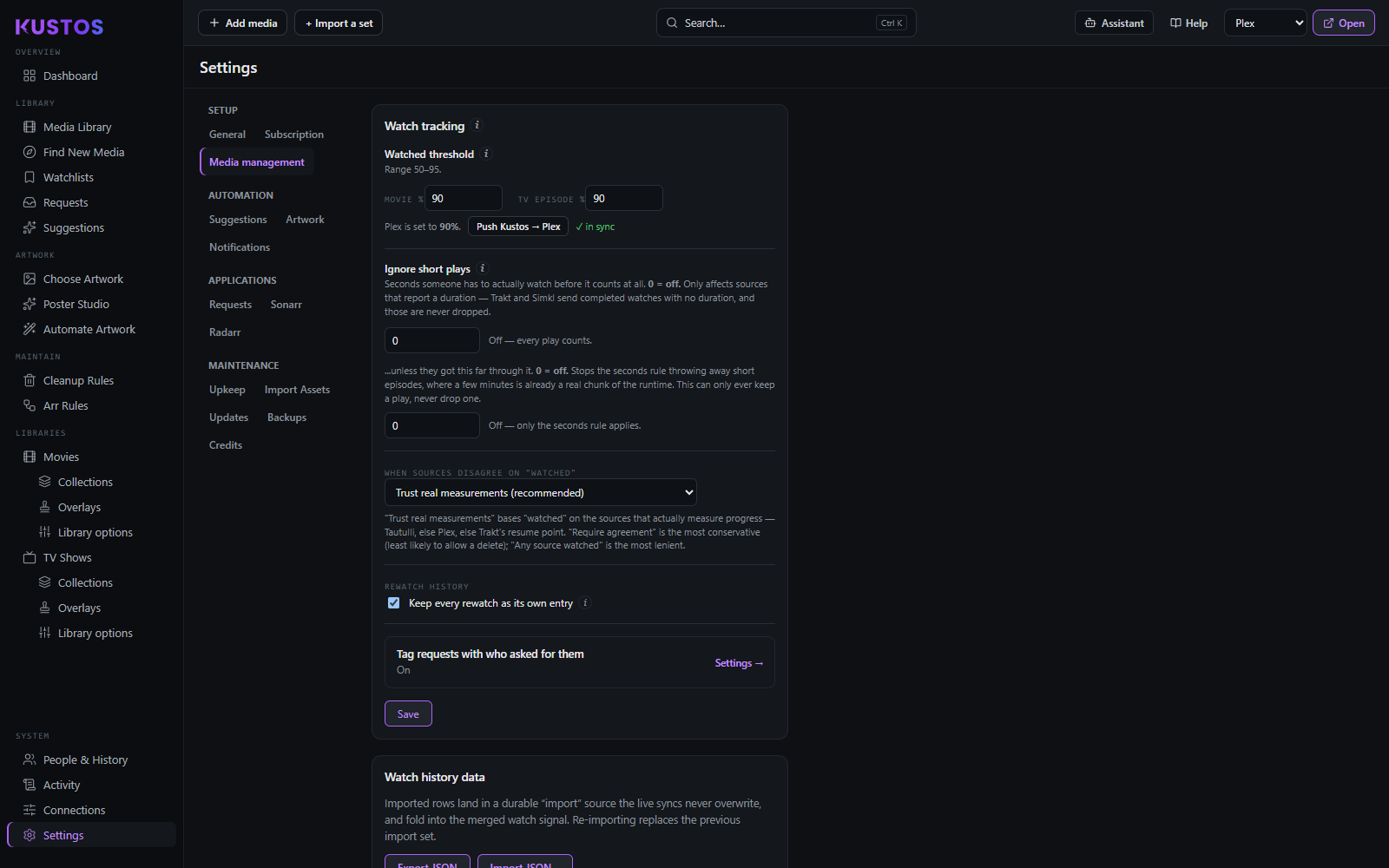Open the Settings → link for tag requests

click(x=739, y=663)
